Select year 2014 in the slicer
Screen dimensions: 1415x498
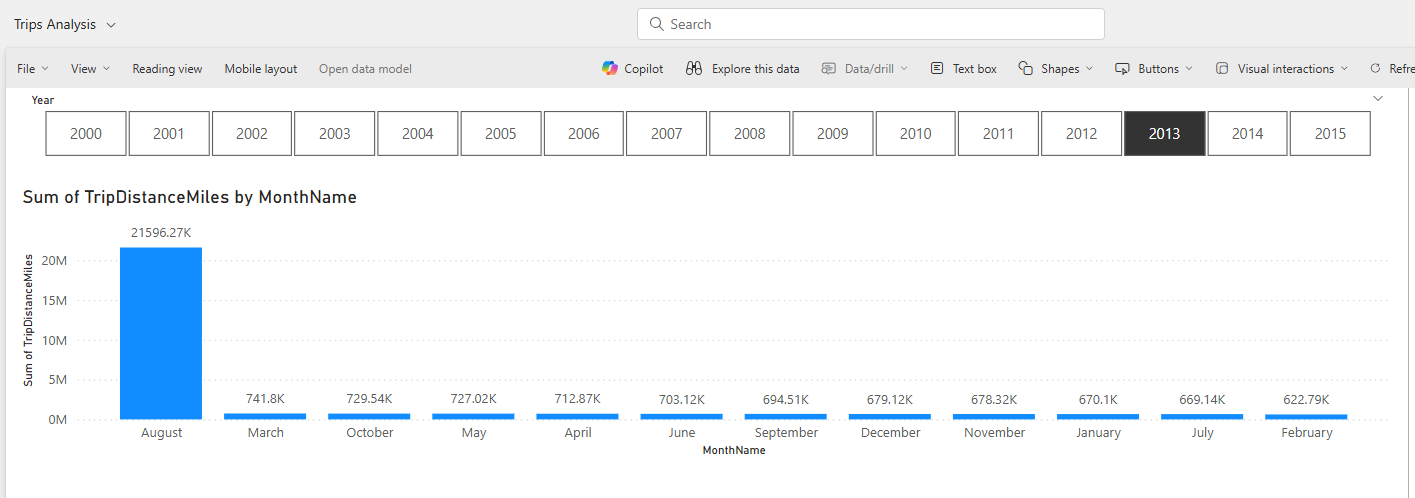pos(1247,134)
